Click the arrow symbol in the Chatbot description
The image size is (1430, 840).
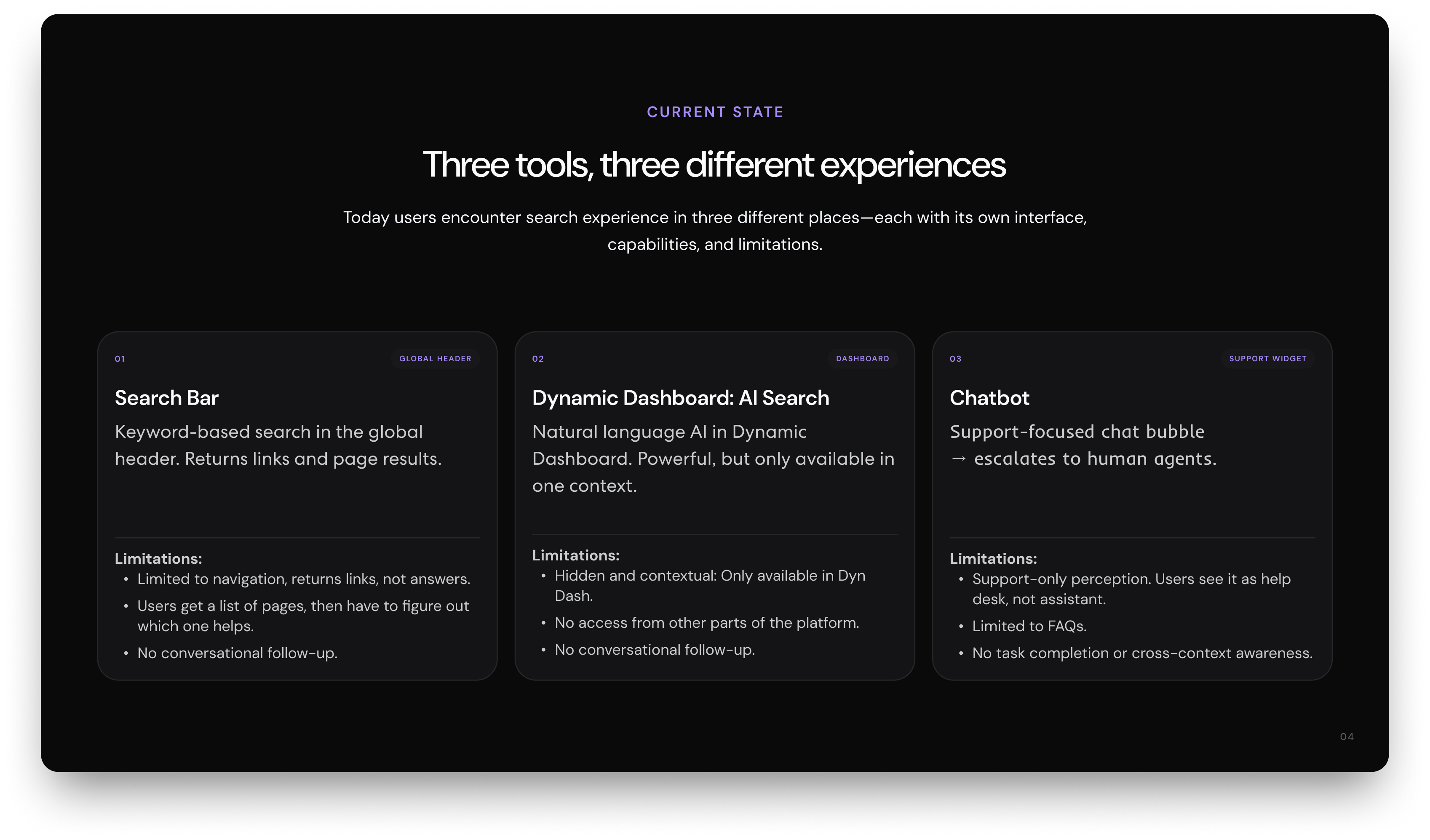[959, 459]
